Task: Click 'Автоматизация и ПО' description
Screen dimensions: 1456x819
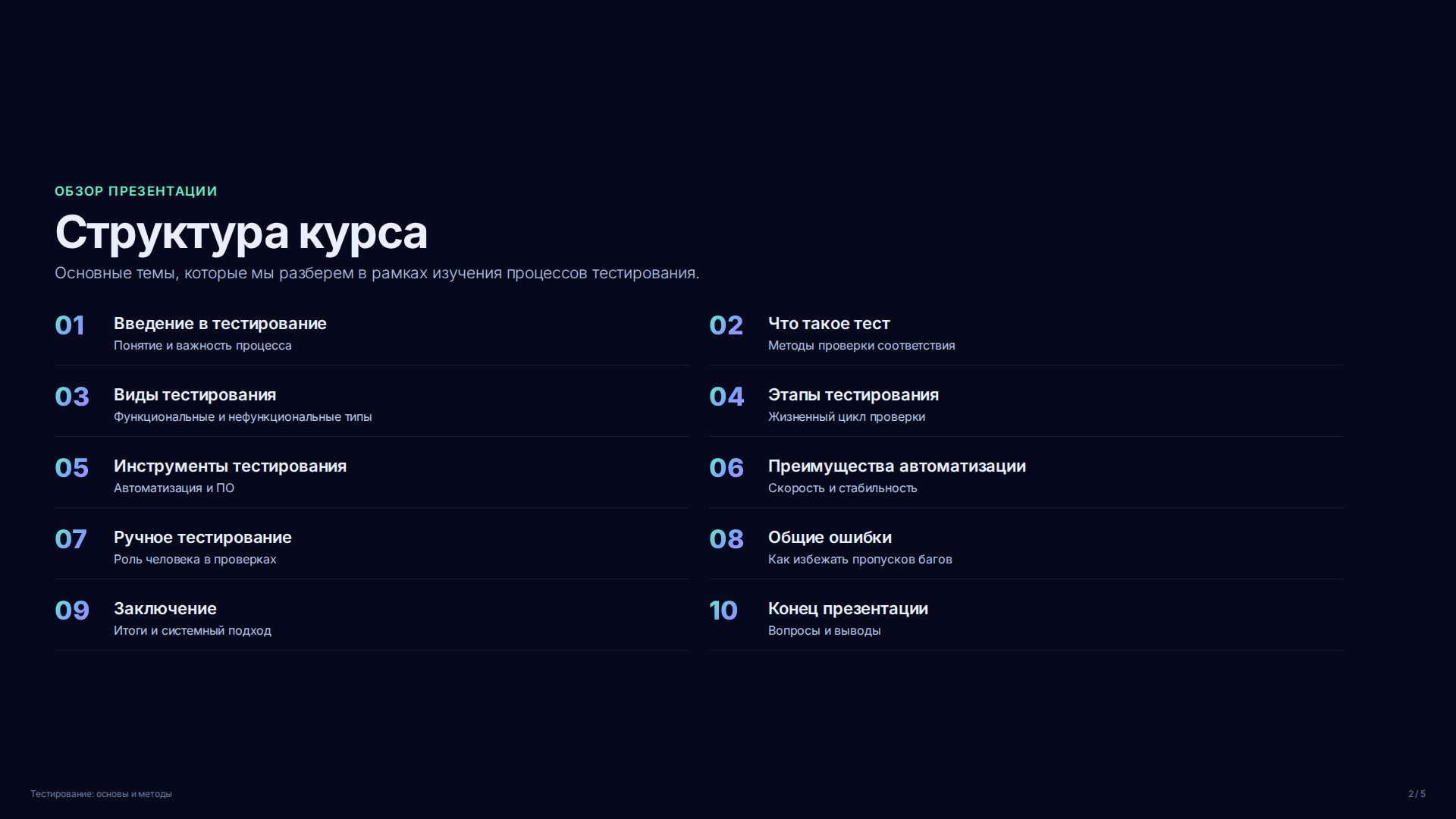Action: (x=174, y=488)
